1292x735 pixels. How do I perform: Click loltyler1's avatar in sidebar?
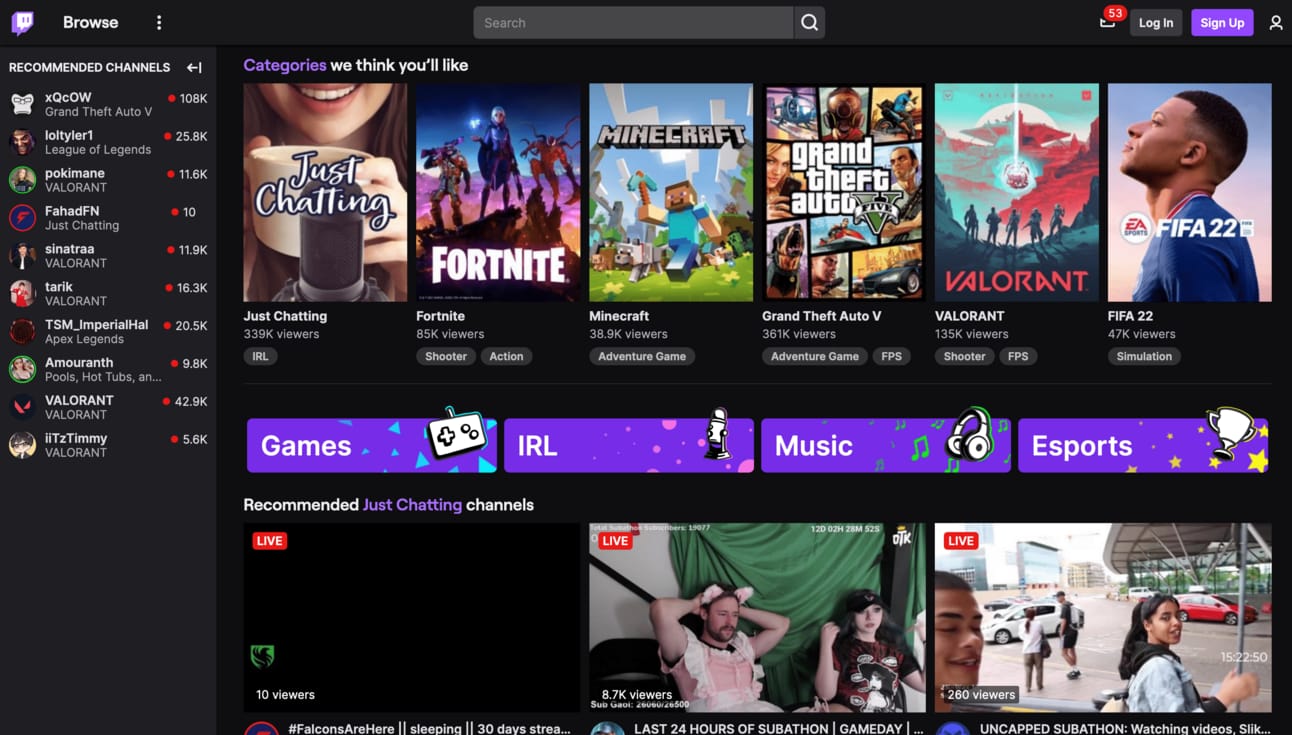coord(22,142)
